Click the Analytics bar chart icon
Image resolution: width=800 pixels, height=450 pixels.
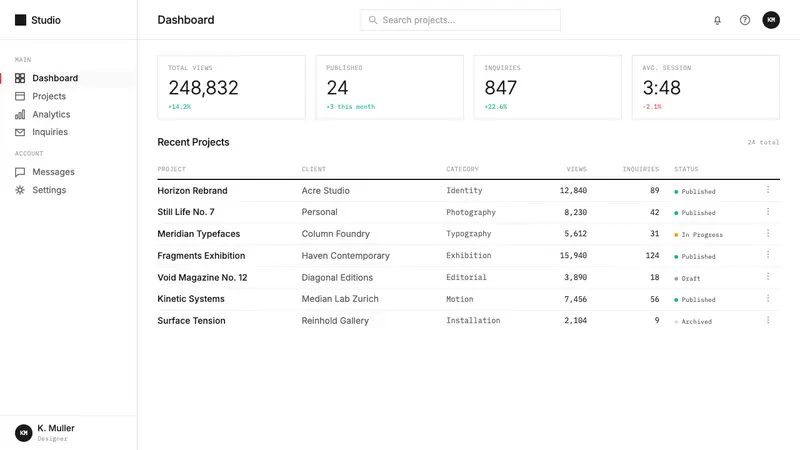(20, 114)
